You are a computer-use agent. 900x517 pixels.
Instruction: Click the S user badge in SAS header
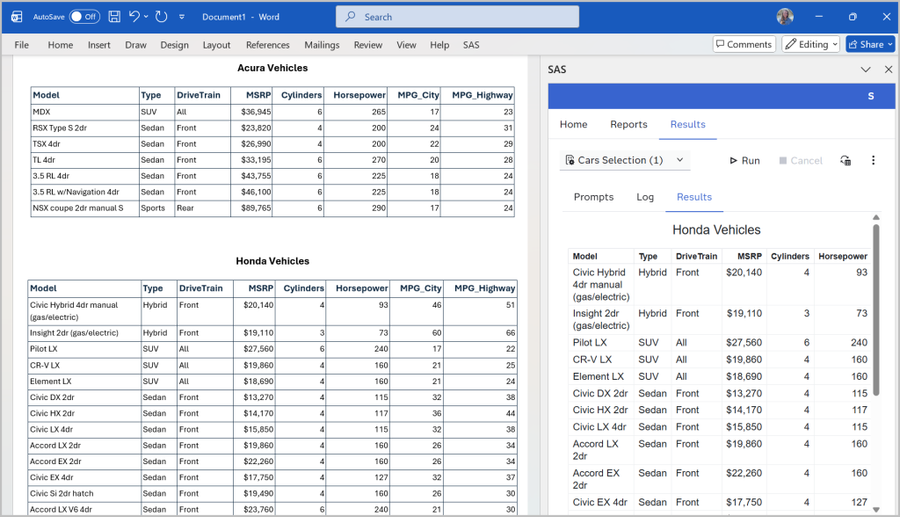pyautogui.click(x=871, y=96)
